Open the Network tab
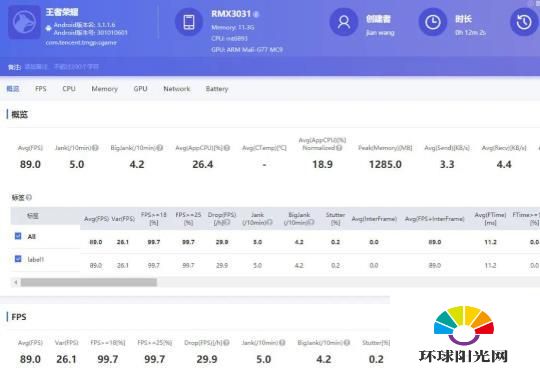Viewport: 540px width, 372px height. tap(177, 89)
